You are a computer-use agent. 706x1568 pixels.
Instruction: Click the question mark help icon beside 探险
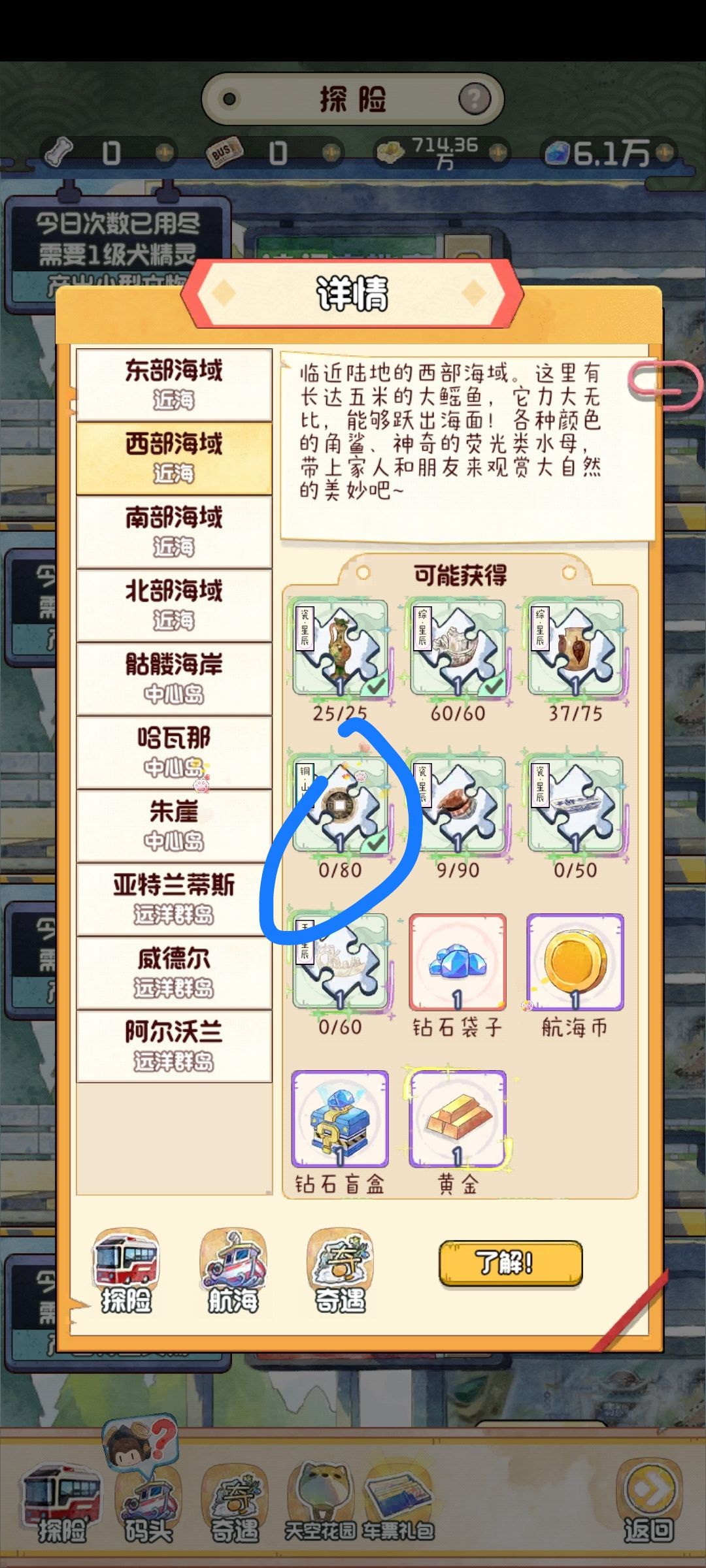pyautogui.click(x=475, y=99)
